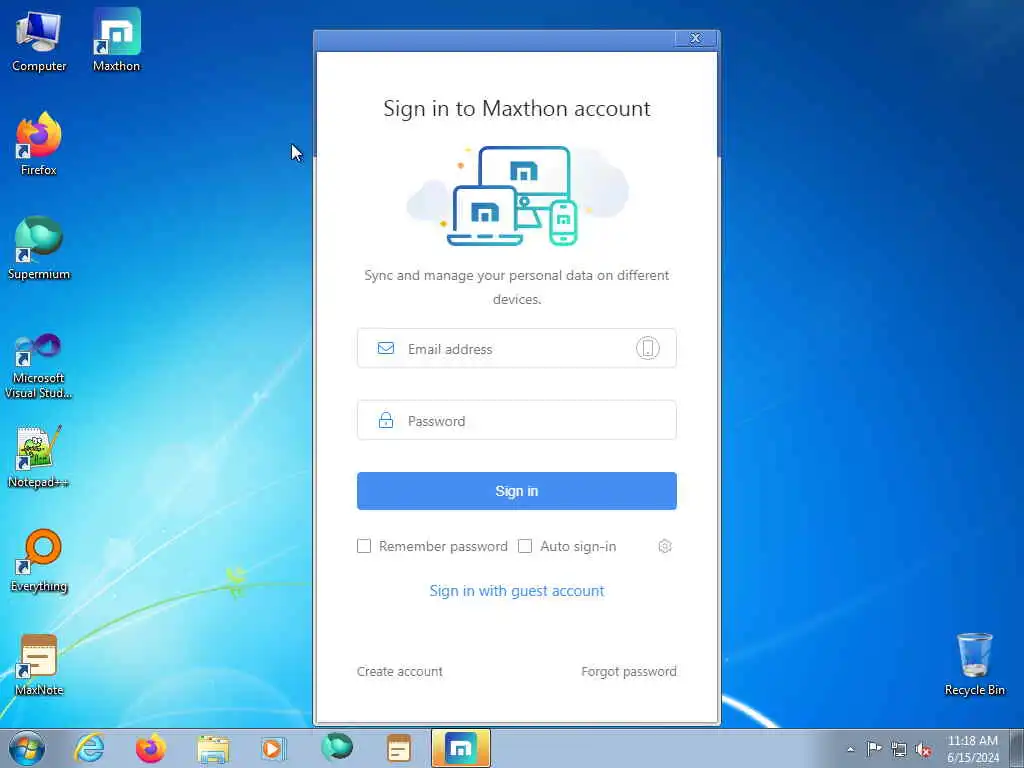Launch Internet Explorer from the taskbar

[89, 748]
